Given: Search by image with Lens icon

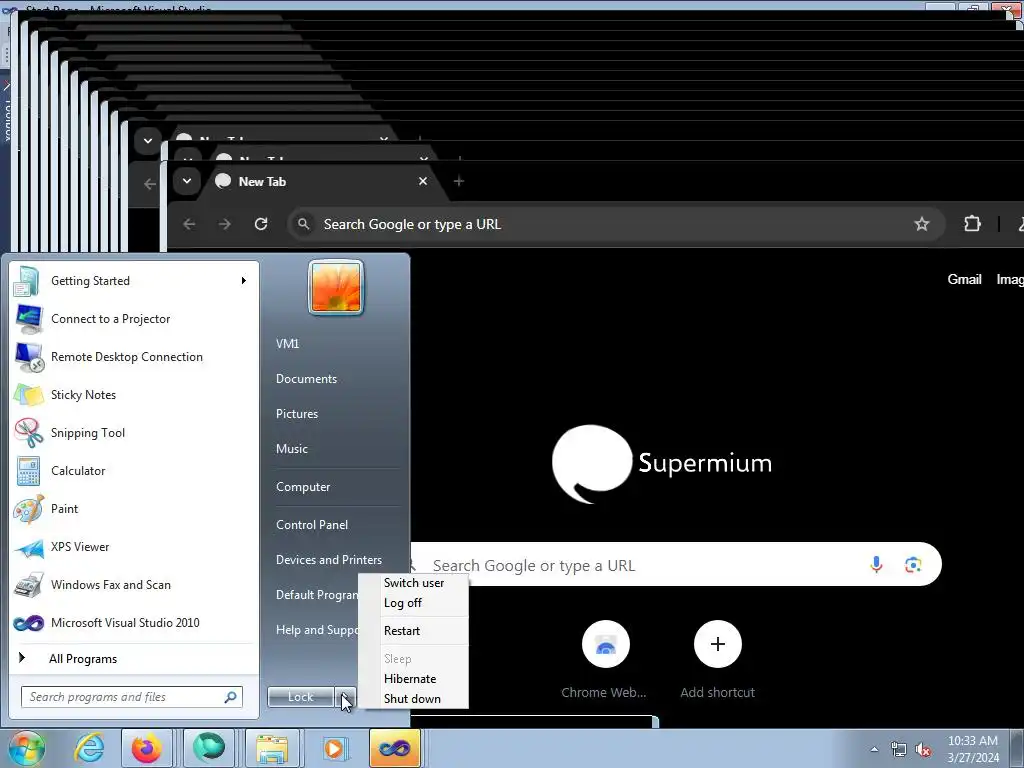Looking at the screenshot, I should point(913,564).
